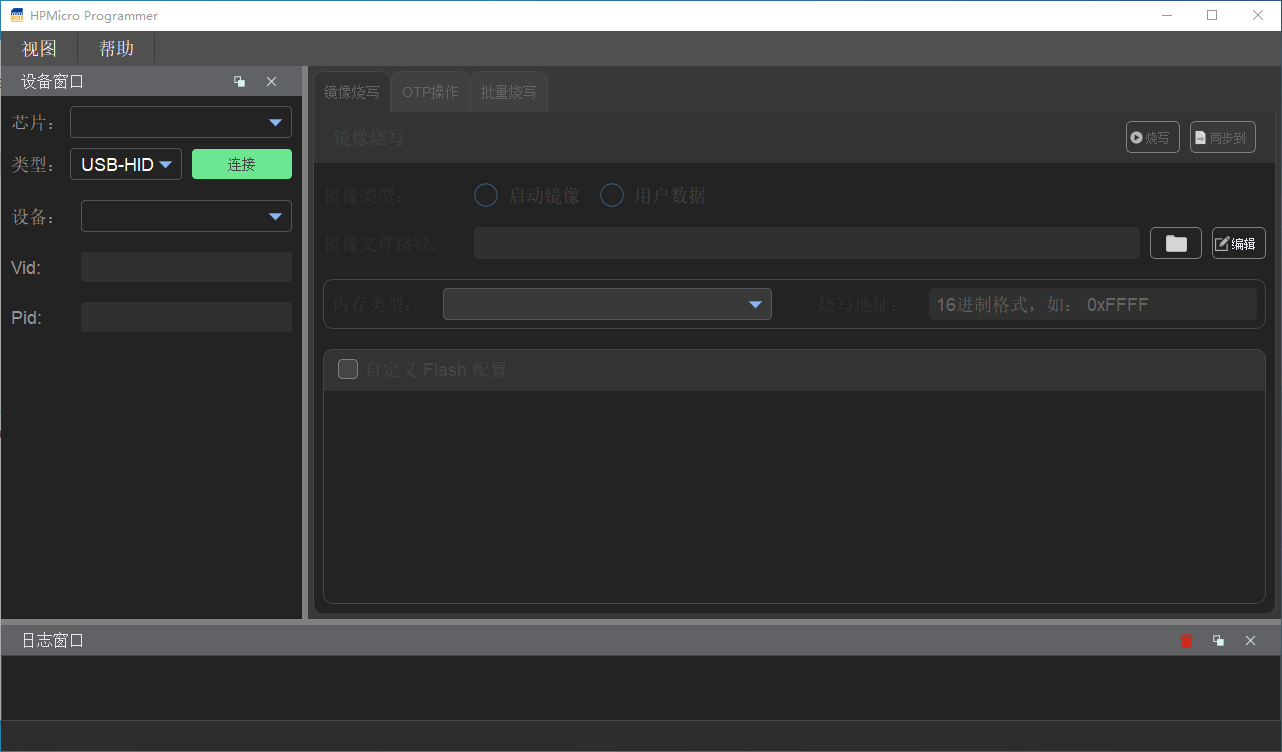Minimize the HPMicro Programmer window
This screenshot has height=752, width=1282.
coord(1166,15)
